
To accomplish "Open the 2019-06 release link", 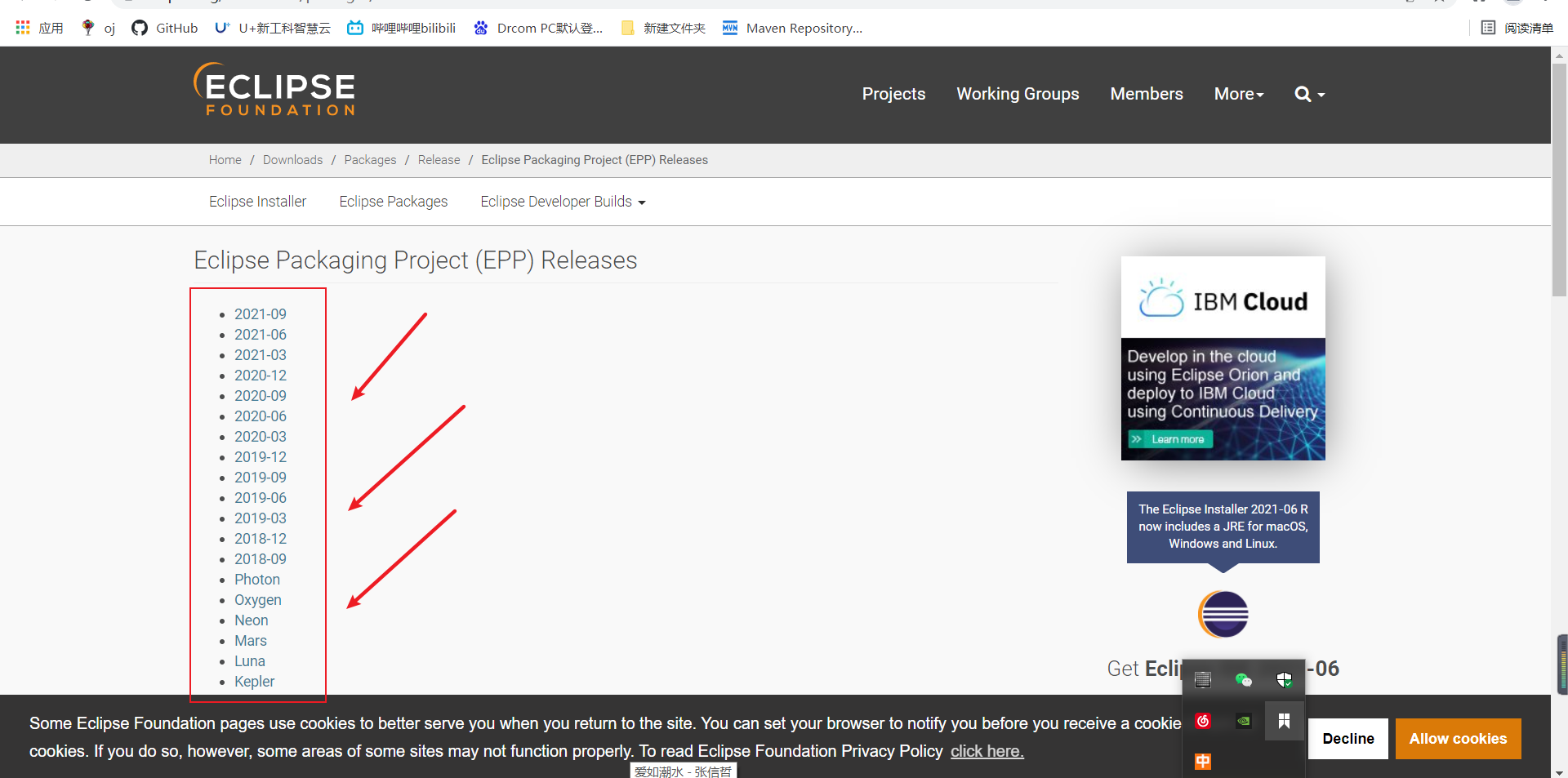I will click(261, 498).
